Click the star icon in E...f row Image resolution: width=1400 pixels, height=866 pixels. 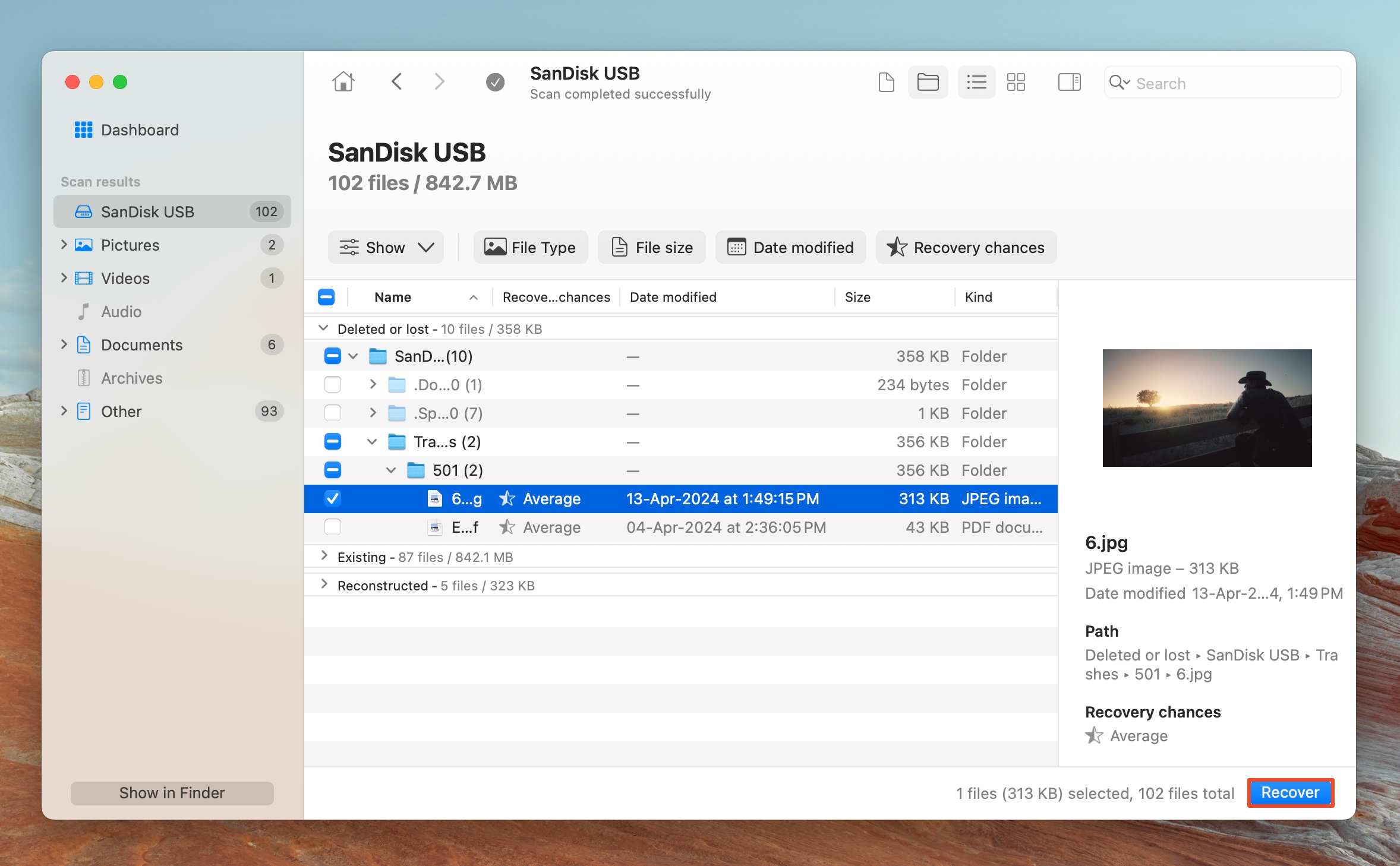(507, 527)
